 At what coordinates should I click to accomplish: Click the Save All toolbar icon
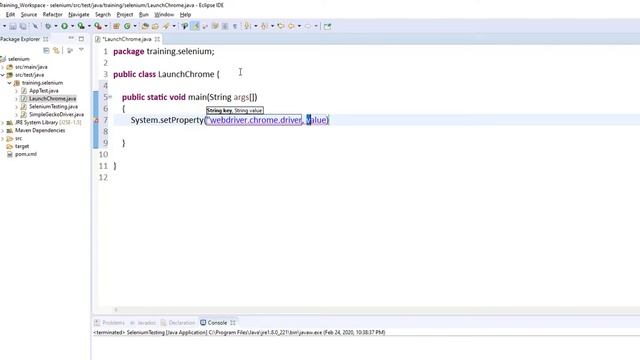[23, 26]
